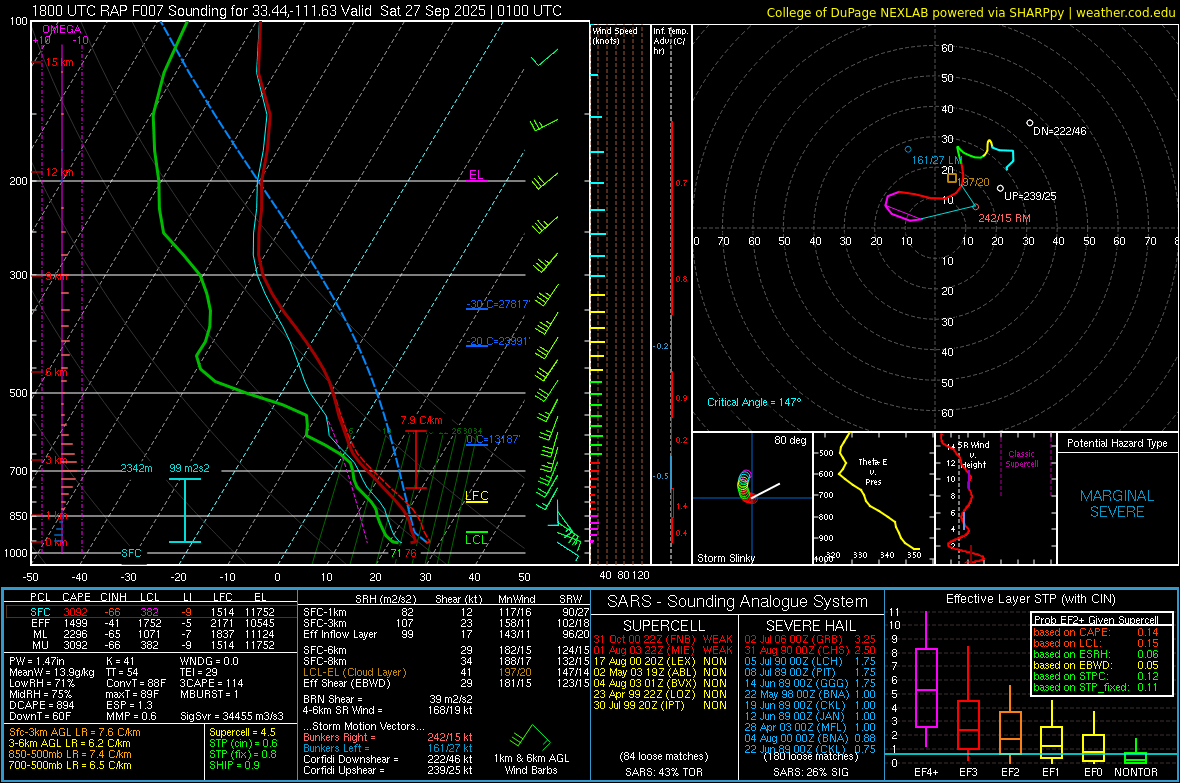Screen dimensions: 1180x783
Task: Select the "DN=222/46" hodograph marker label
Action: pyautogui.click(x=1060, y=131)
